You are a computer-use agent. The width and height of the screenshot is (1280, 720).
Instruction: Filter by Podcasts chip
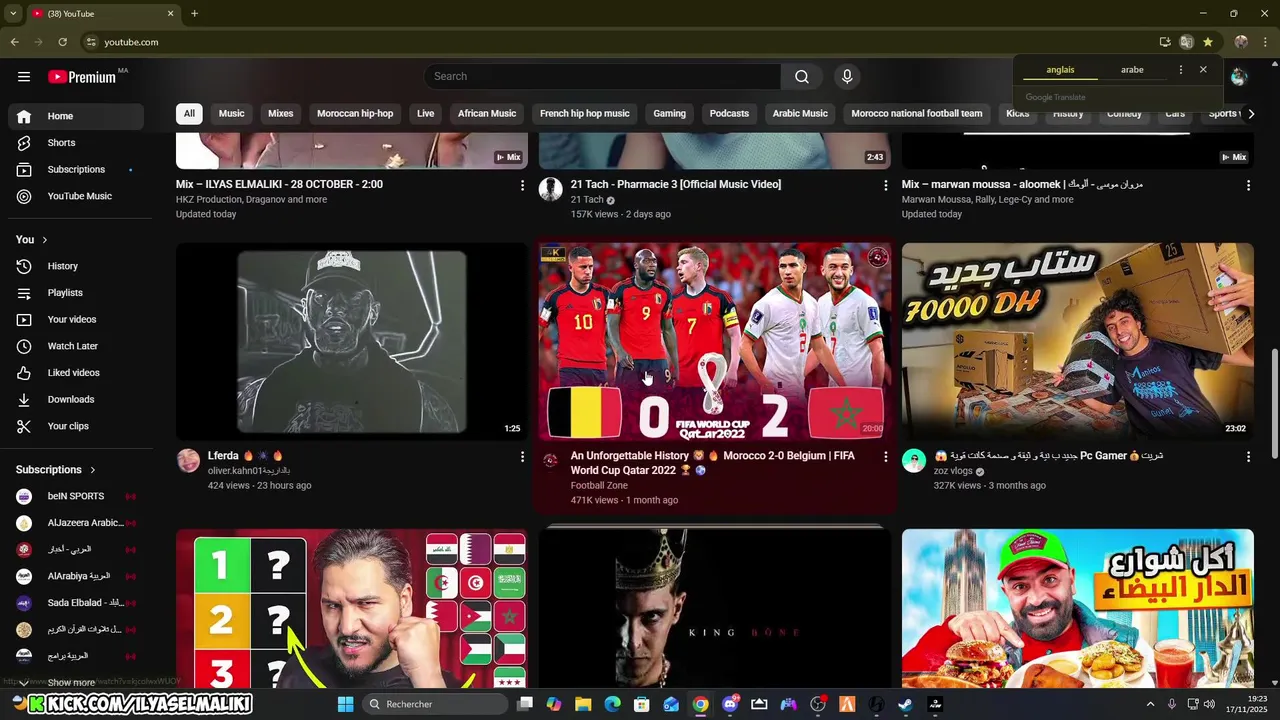pyautogui.click(x=729, y=114)
